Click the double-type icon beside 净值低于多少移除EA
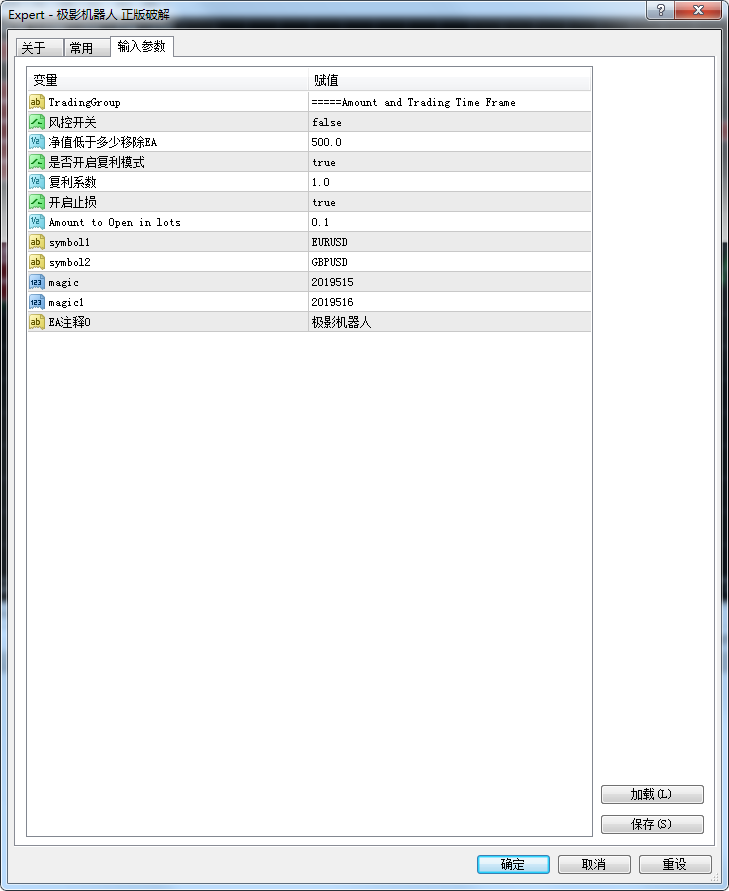 click(x=37, y=142)
